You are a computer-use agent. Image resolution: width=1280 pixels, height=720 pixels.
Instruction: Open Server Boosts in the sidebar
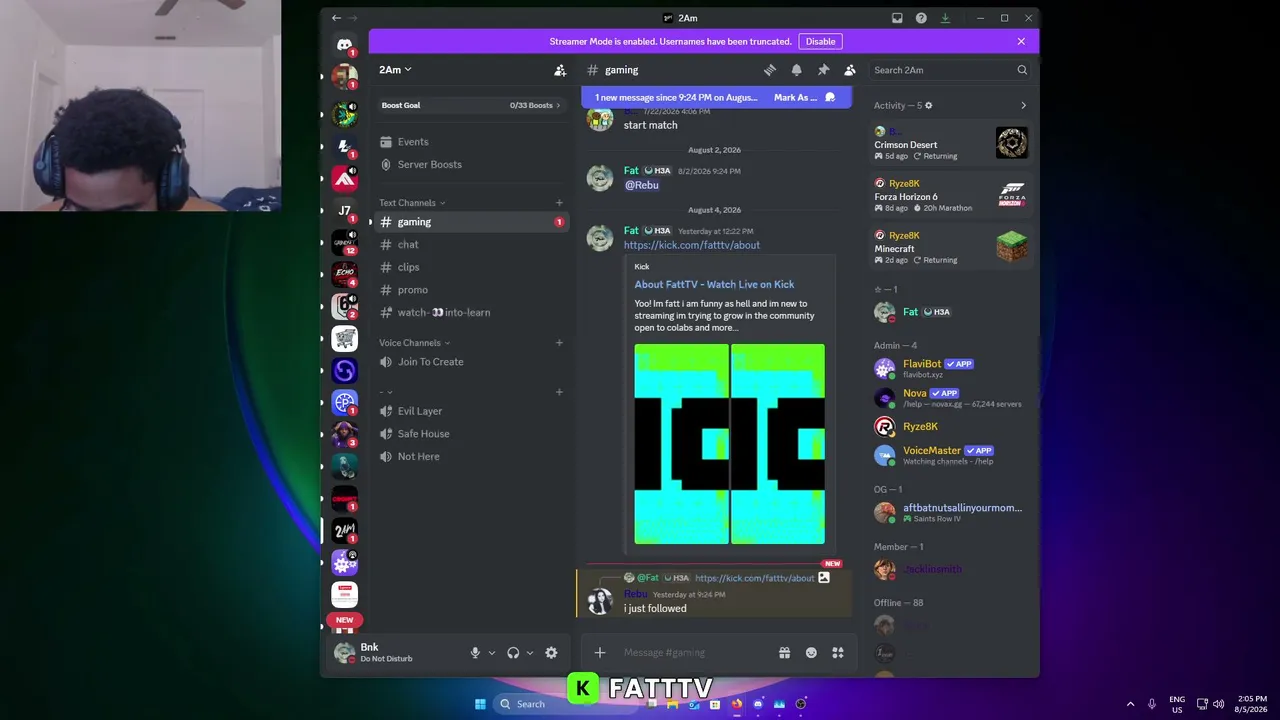coord(471,164)
